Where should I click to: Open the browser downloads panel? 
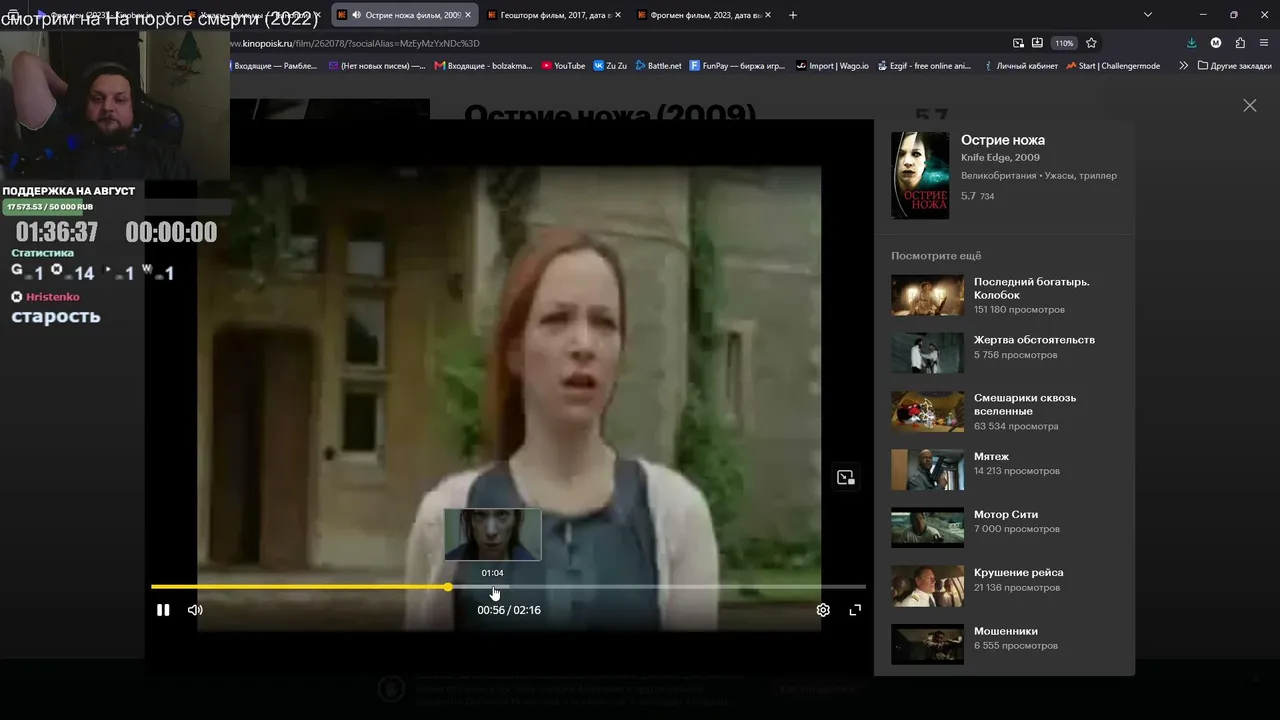[x=1192, y=43]
